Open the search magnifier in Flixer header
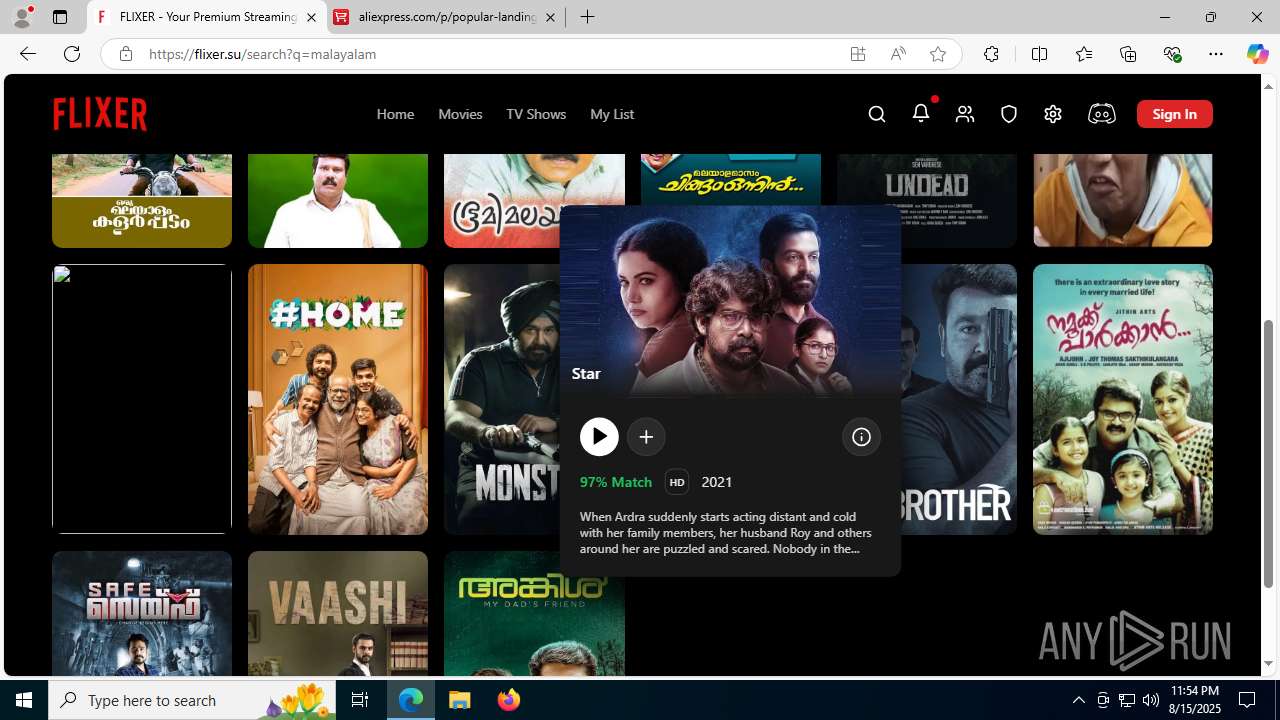Screen dimensions: 1280x720 tap(877, 114)
